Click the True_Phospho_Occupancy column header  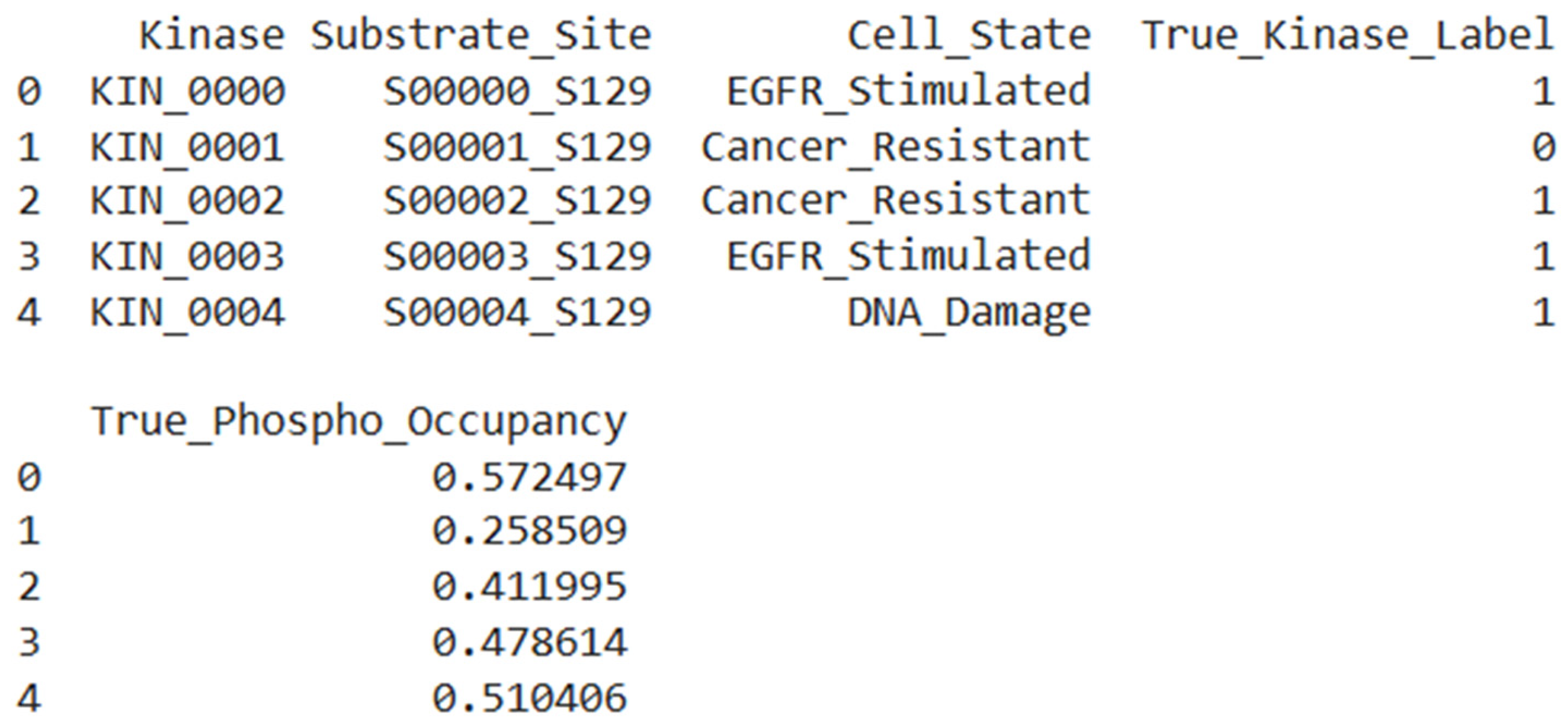(359, 421)
